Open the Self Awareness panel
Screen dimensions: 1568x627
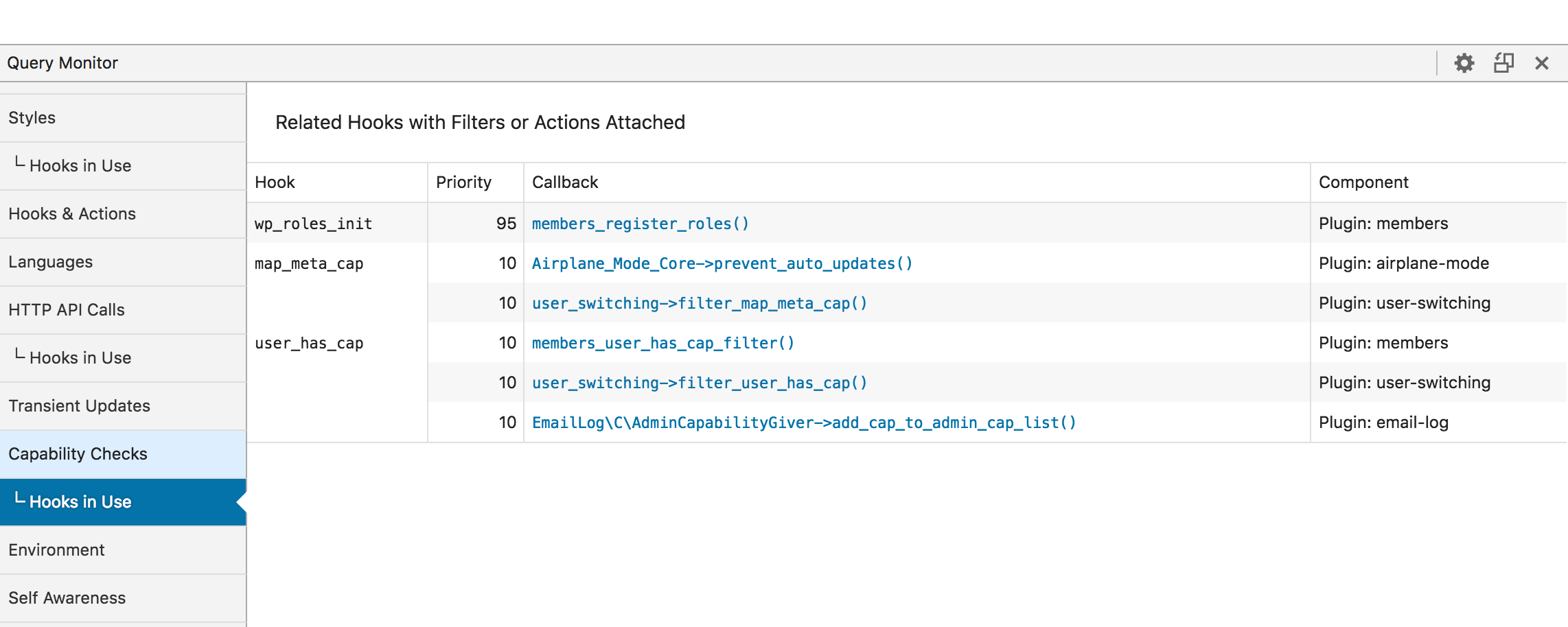click(x=123, y=598)
